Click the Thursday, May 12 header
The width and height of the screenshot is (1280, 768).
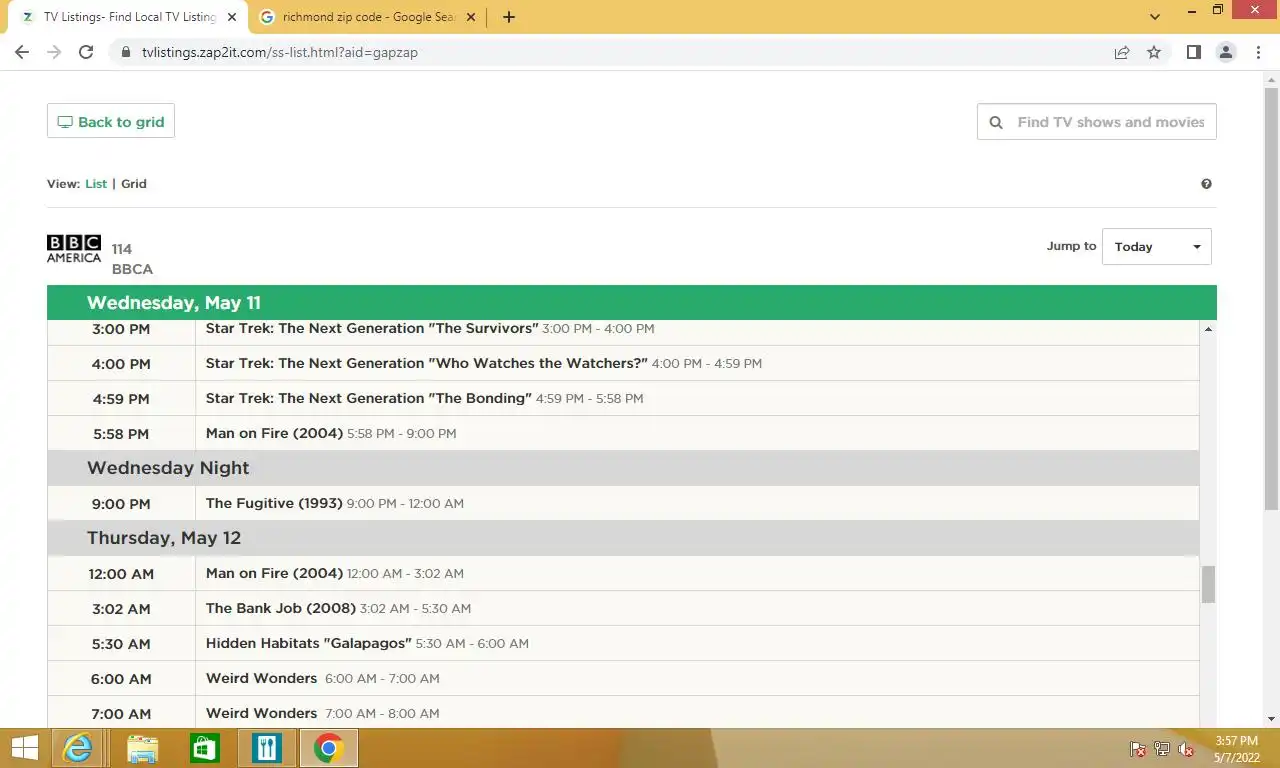coord(623,538)
